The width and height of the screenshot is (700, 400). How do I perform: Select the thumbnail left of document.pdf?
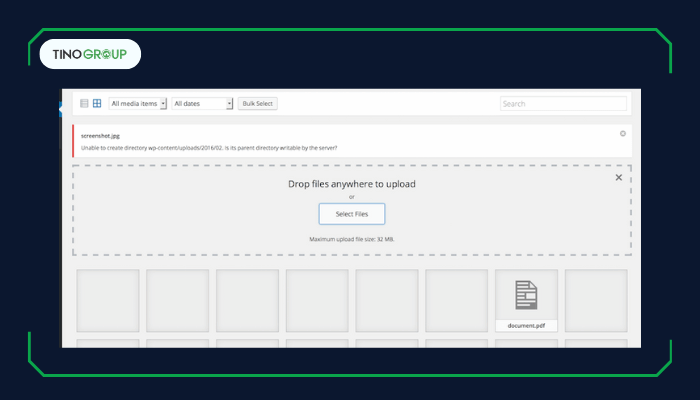pos(457,300)
